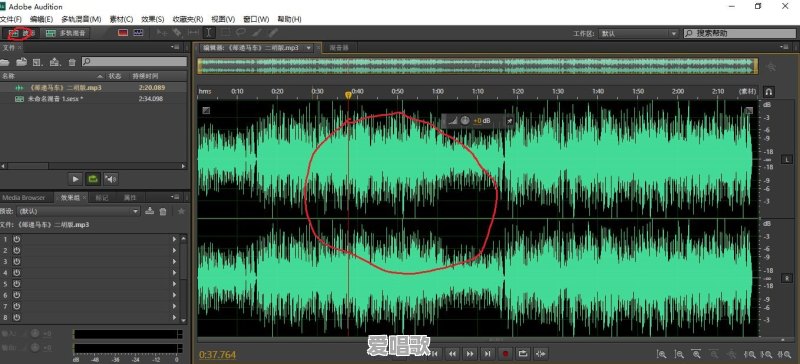Select the Razor tool in toolbar
Screen dimensions: 800x364
[x=177, y=33]
